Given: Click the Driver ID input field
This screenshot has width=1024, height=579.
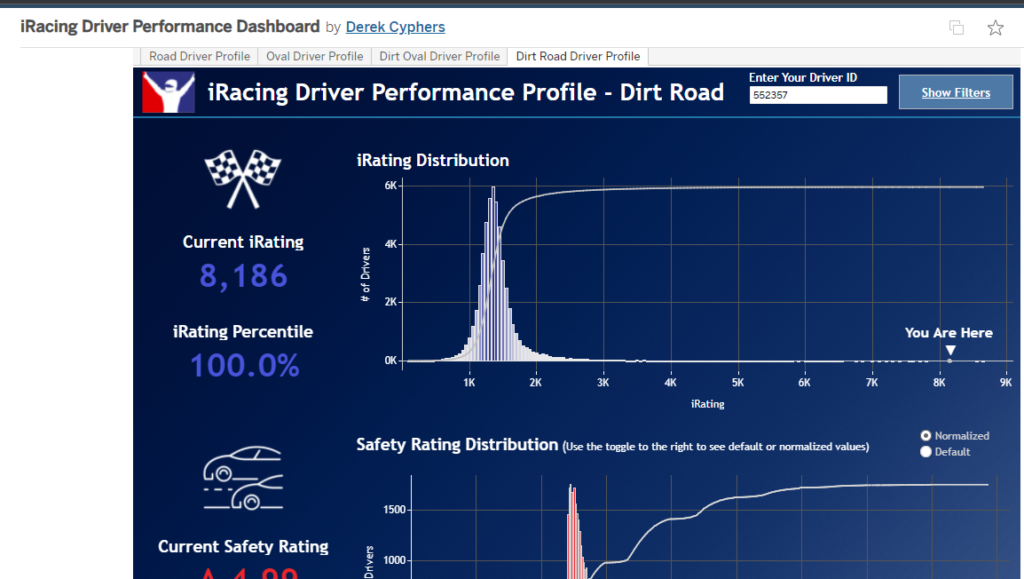Looking at the screenshot, I should [818, 95].
